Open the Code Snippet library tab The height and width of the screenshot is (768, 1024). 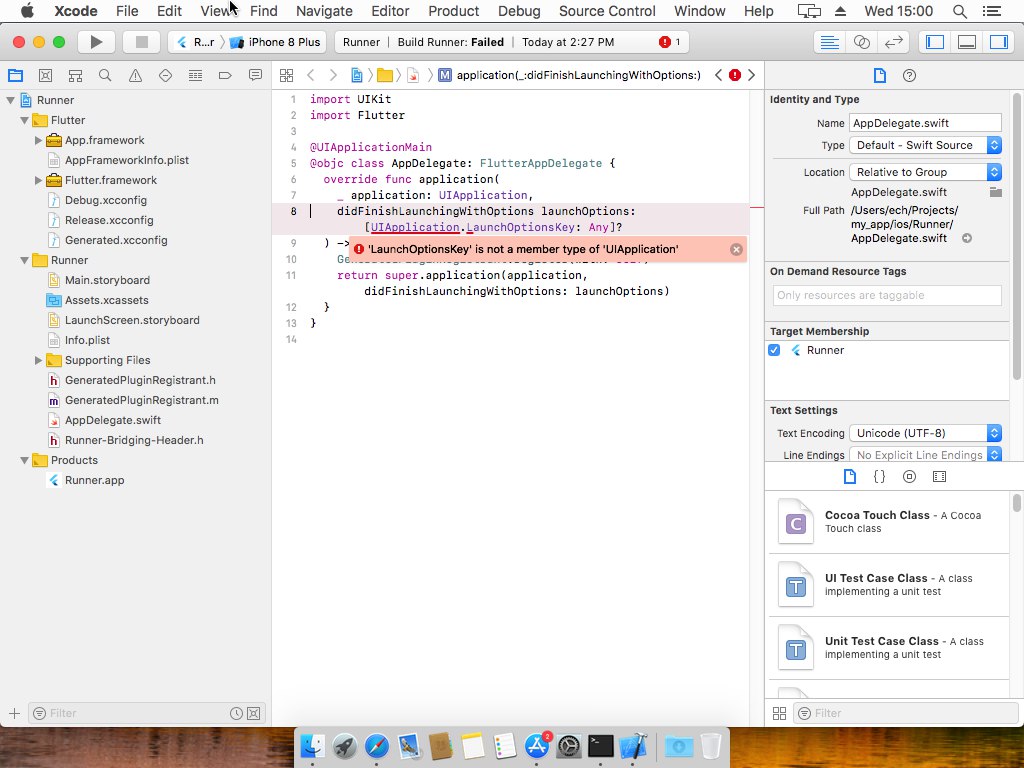[x=880, y=476]
